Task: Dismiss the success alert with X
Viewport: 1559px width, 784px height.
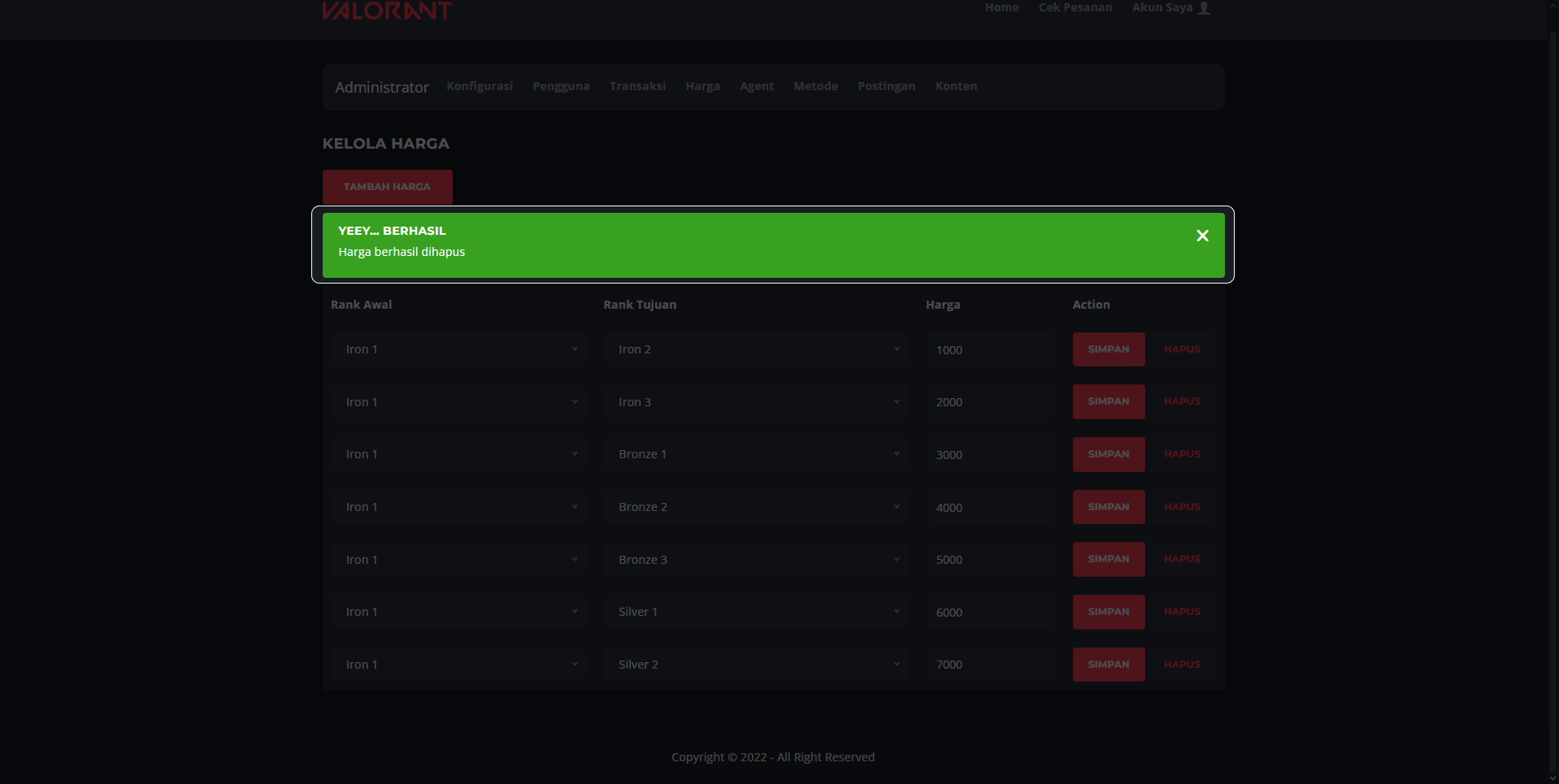Action: [1202, 236]
